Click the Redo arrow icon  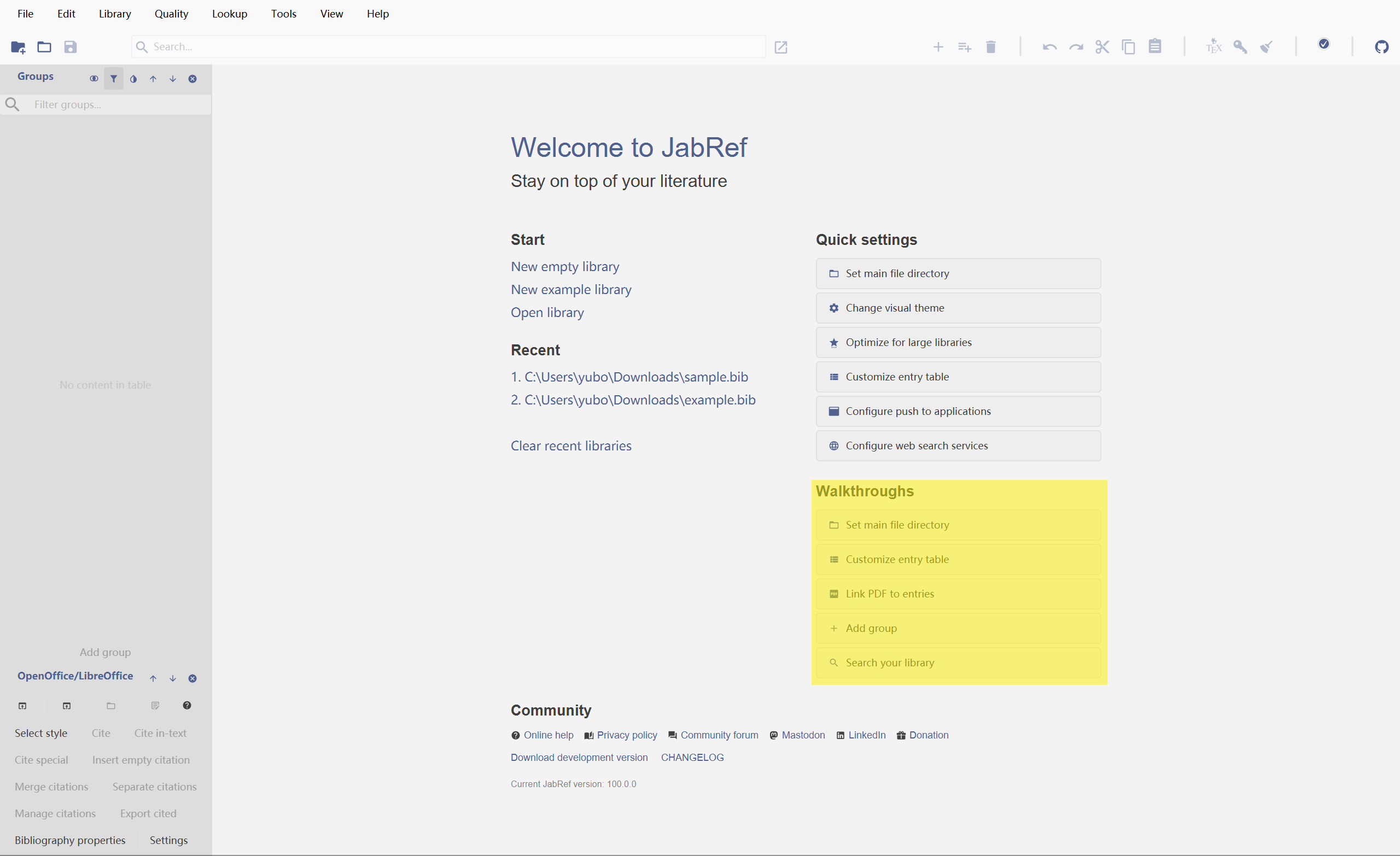click(x=1076, y=47)
